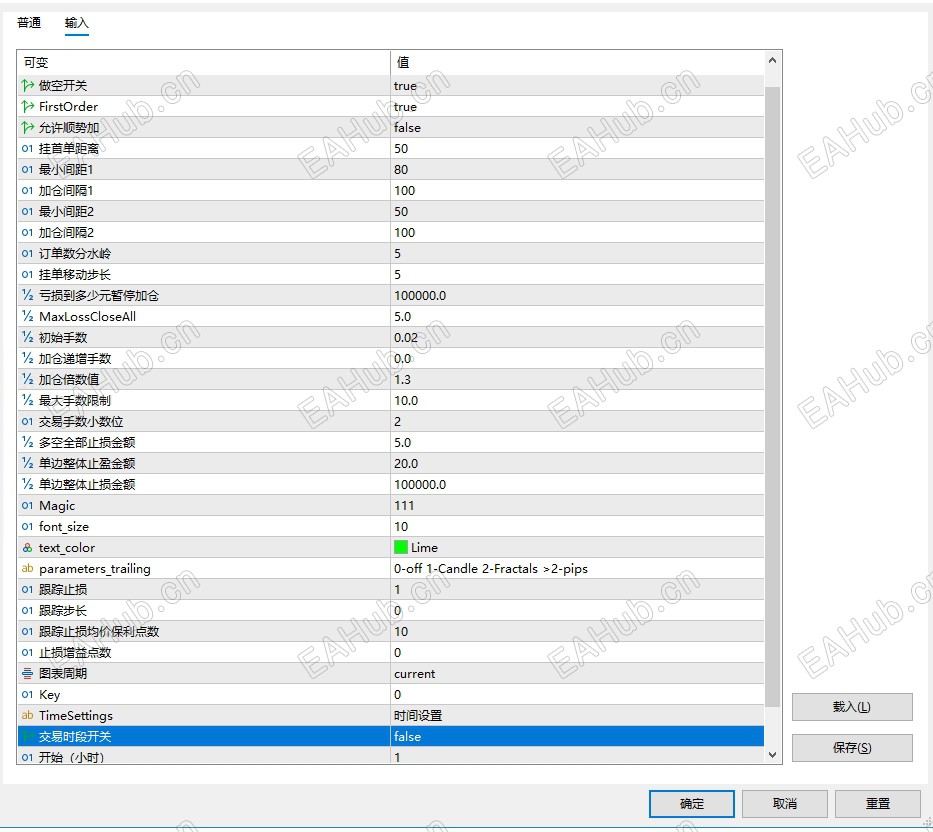Click the double icon beside 单边整体止盈金额

(x=27, y=463)
